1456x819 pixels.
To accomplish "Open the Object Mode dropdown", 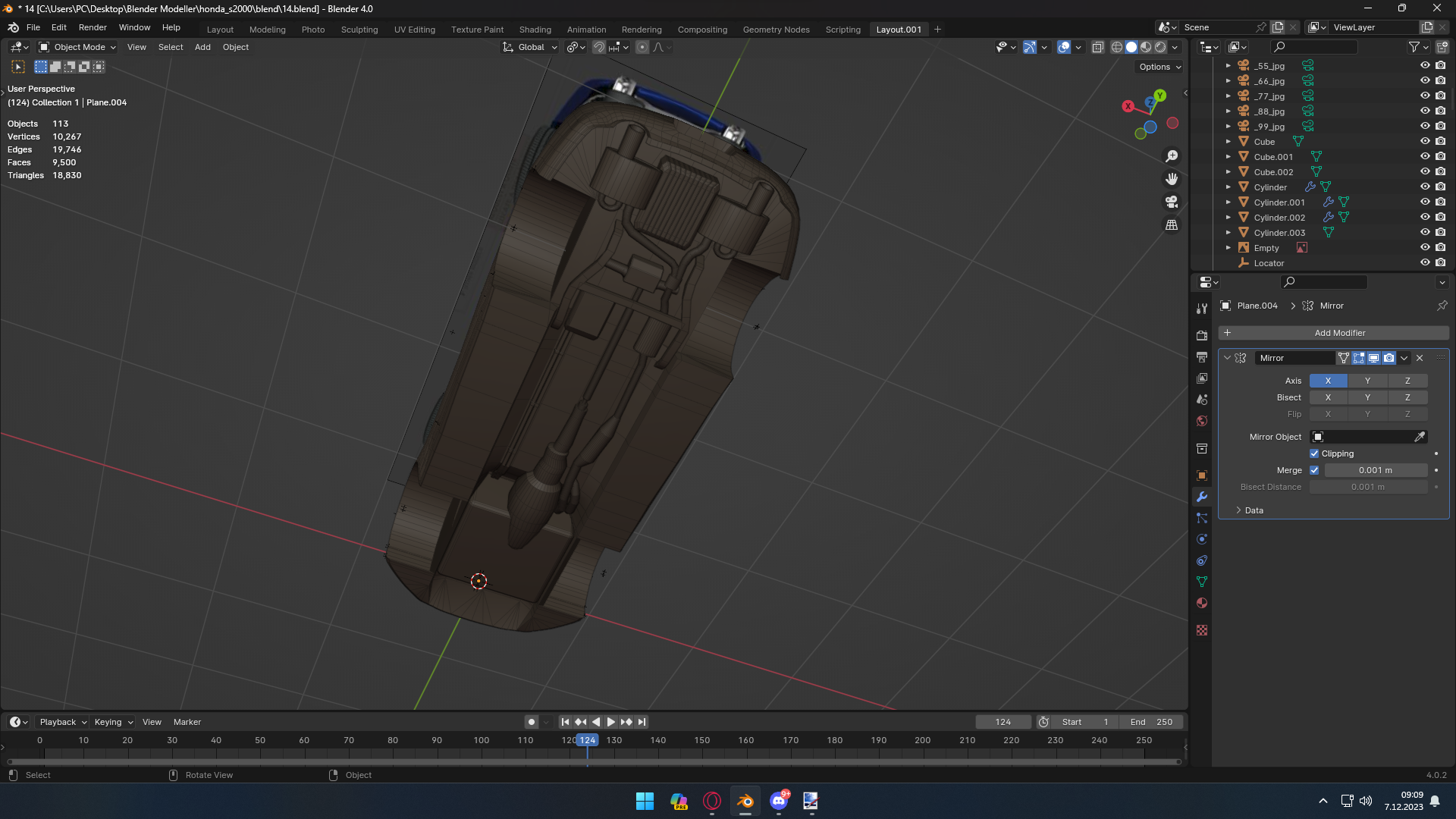I will (78, 47).
